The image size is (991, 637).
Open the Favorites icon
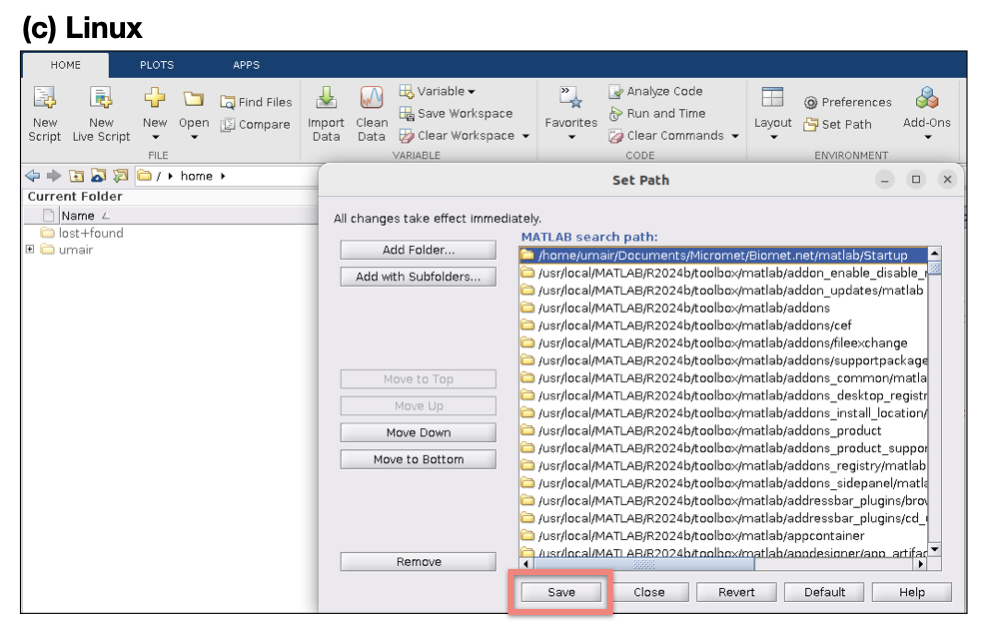coord(571,98)
